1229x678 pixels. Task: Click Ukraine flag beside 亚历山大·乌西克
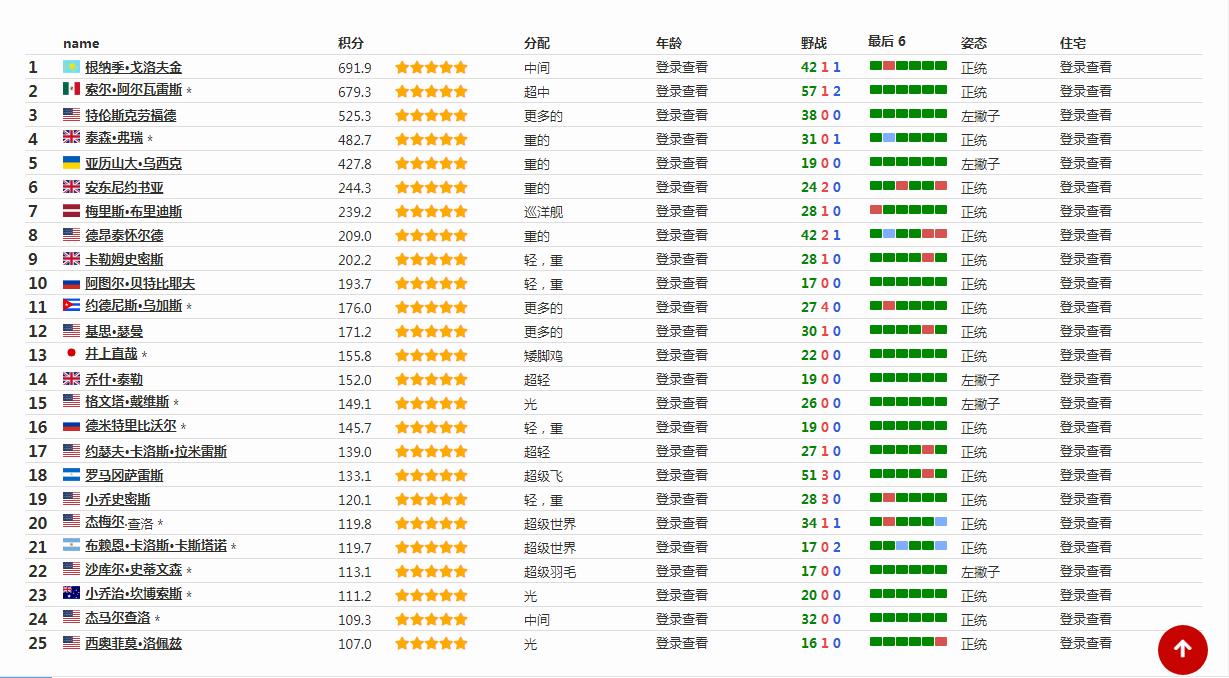(71, 162)
